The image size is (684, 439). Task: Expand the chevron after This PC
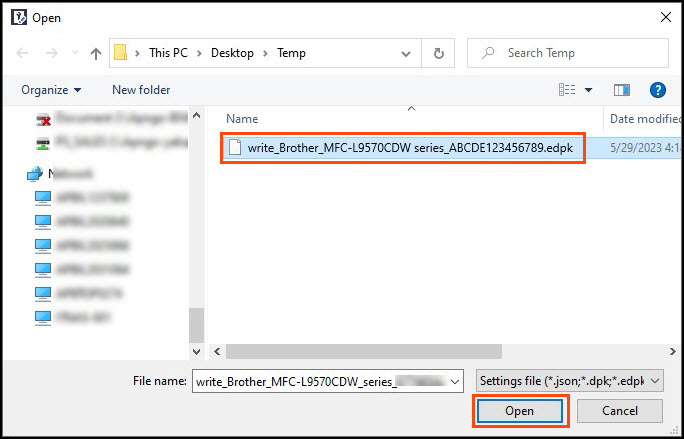(x=199, y=53)
